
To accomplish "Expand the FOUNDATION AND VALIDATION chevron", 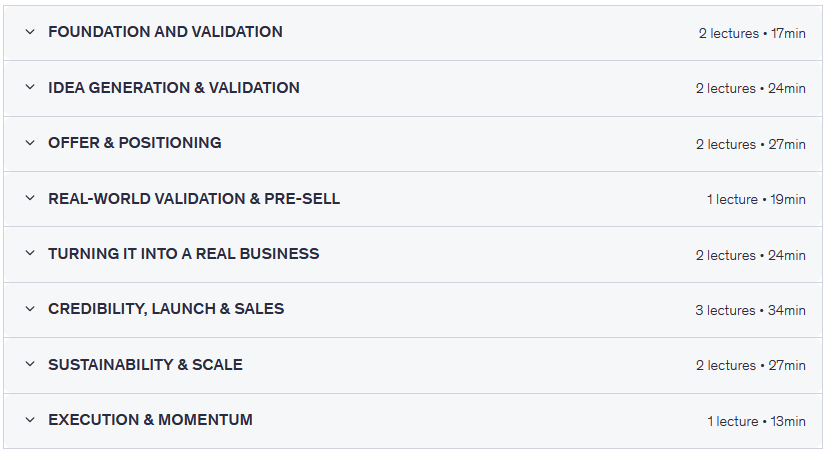I will tap(30, 32).
